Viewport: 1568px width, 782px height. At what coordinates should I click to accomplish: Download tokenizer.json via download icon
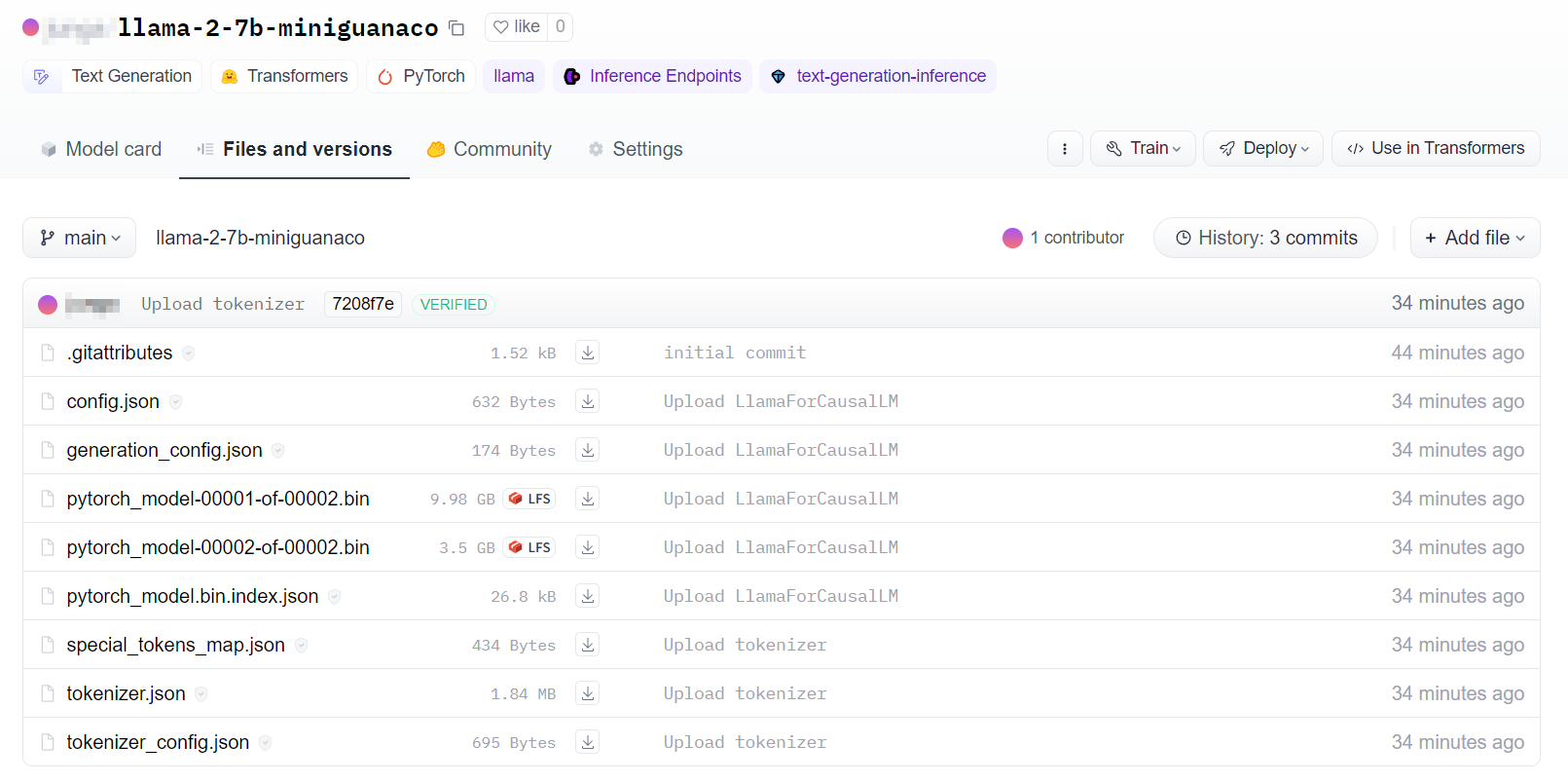click(587, 693)
